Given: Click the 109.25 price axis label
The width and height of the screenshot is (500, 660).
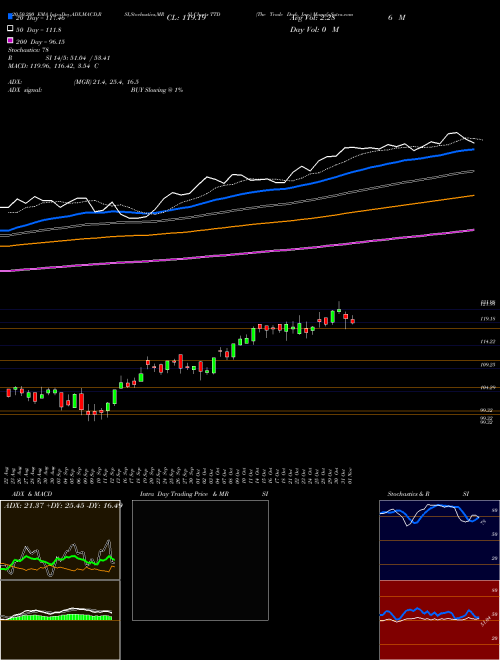Looking at the screenshot, I should [x=488, y=365].
